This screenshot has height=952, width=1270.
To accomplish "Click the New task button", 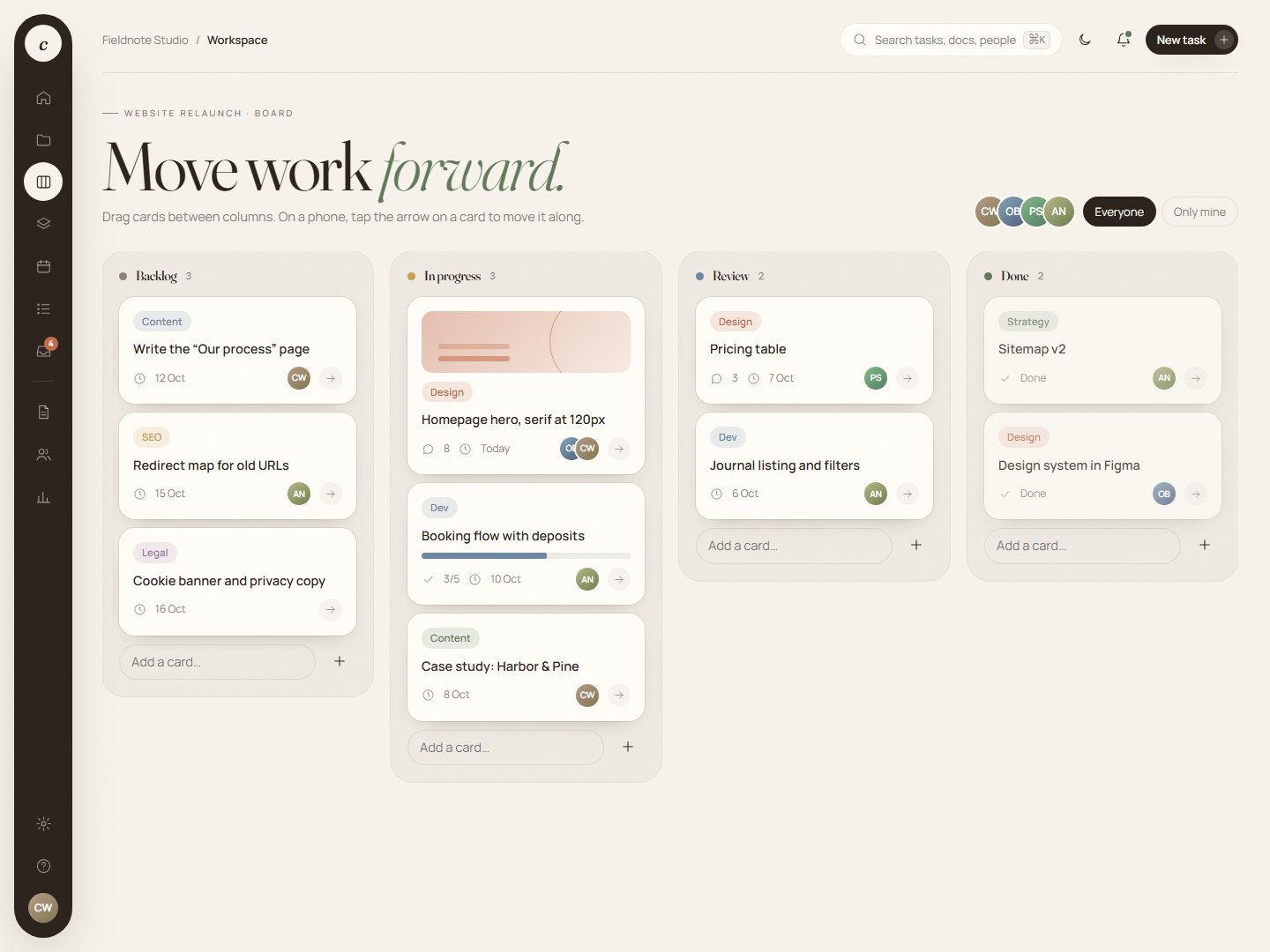I will 1192,40.
